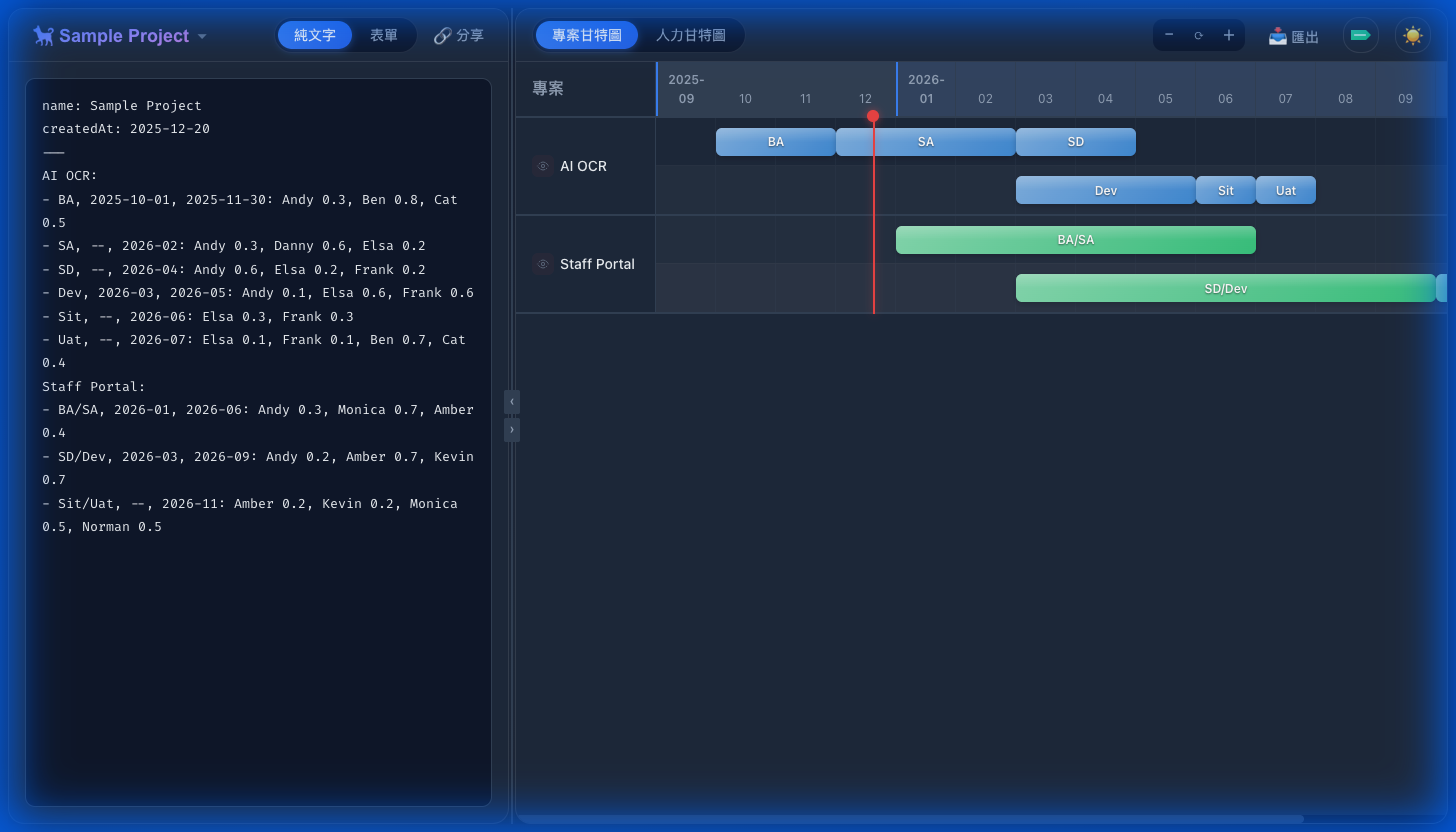This screenshot has width=1456, height=832.
Task: Click the red current-date marker on the timeline
Action: coord(873,116)
